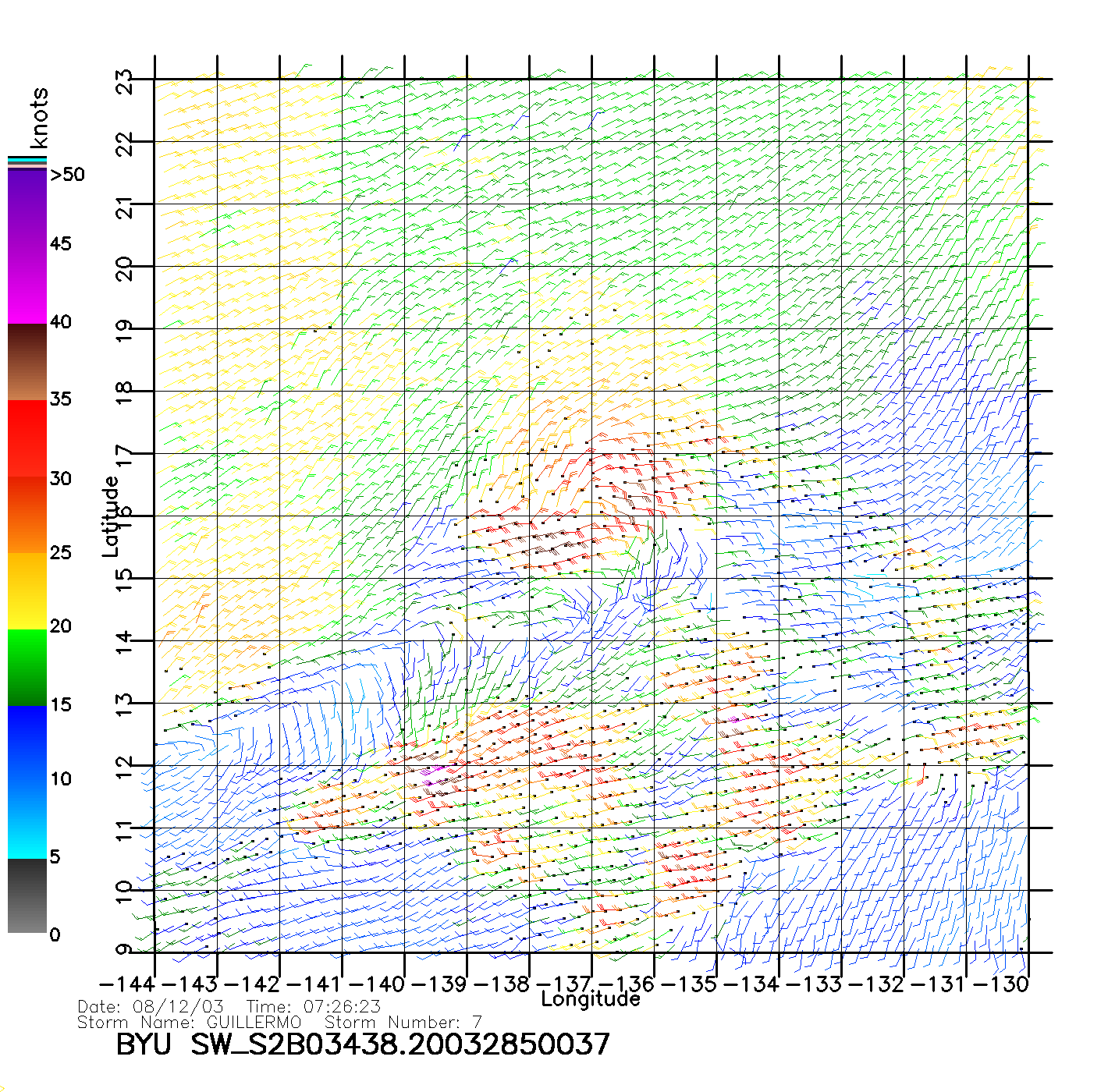Click the storm name GUILLERMO text

click(x=254, y=1022)
